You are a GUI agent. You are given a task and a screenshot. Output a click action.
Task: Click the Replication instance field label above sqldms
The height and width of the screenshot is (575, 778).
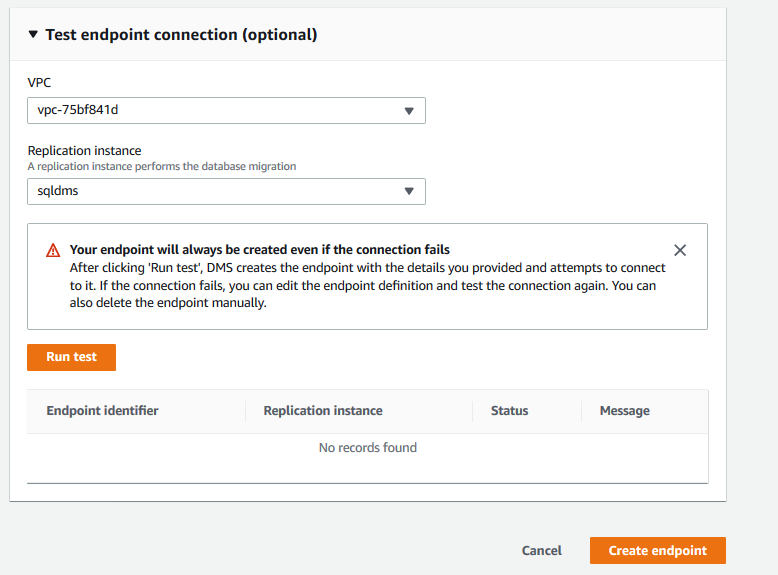coord(84,151)
